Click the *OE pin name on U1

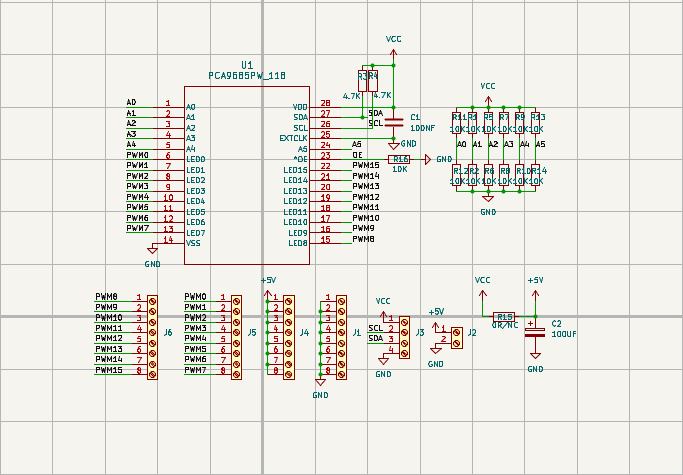pyautogui.click(x=301, y=159)
